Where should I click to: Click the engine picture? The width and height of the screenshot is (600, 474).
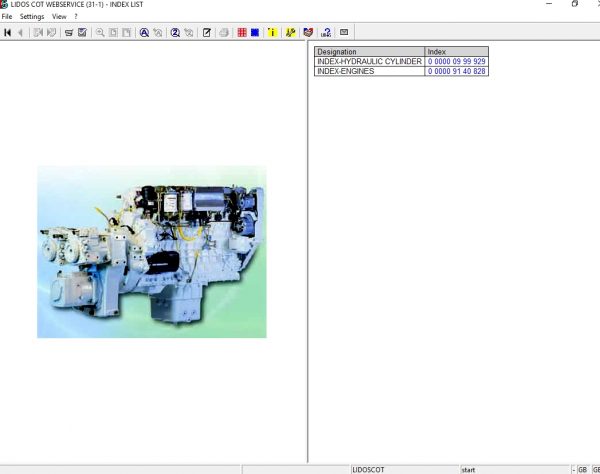click(x=152, y=252)
